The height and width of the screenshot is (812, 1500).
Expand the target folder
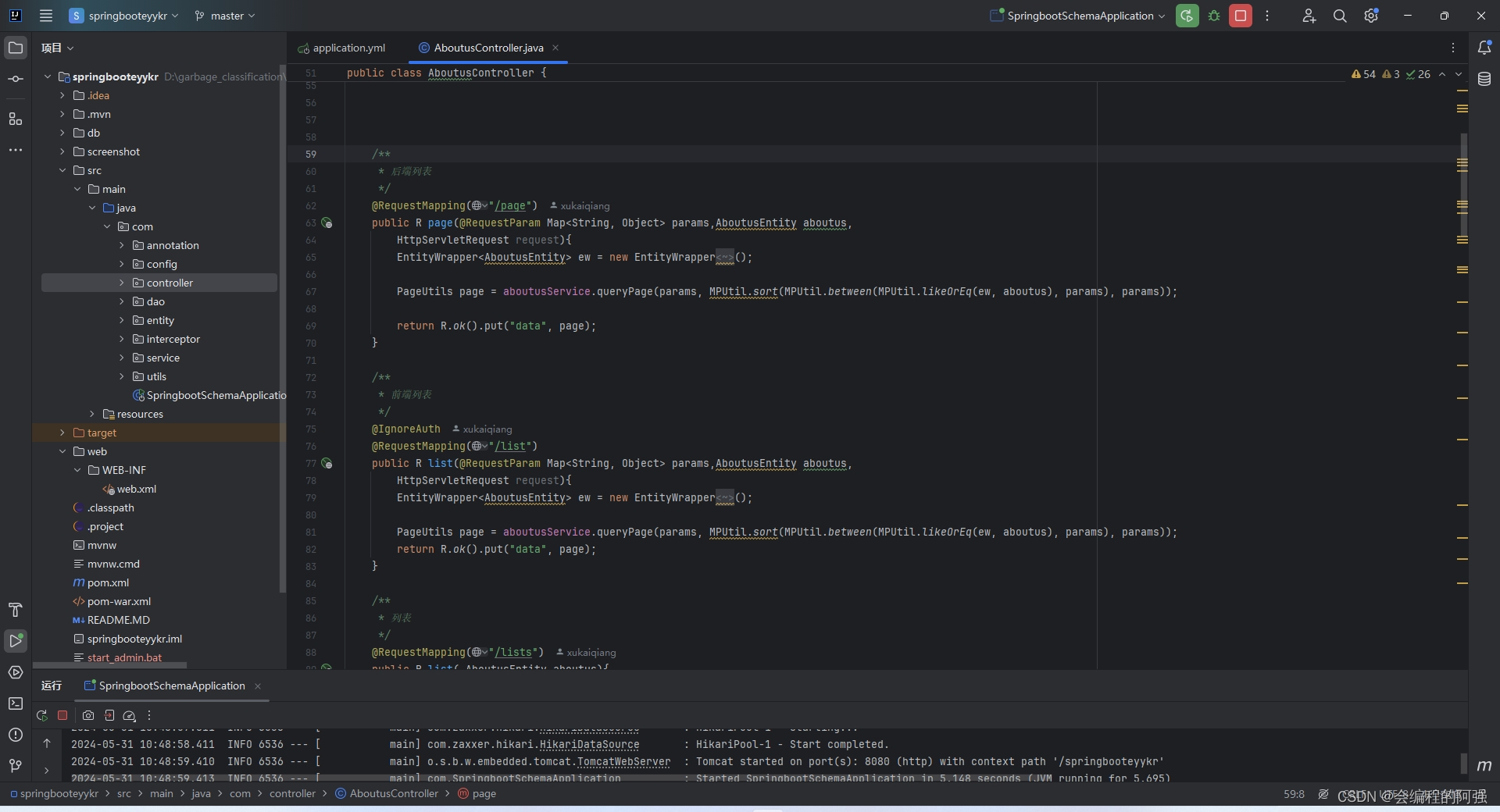coord(62,433)
